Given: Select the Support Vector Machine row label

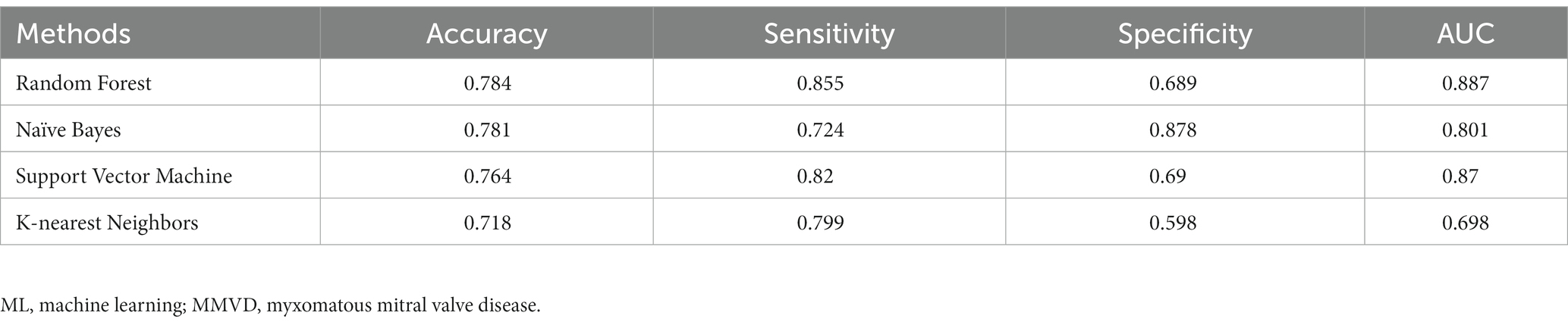Looking at the screenshot, I should (124, 177).
